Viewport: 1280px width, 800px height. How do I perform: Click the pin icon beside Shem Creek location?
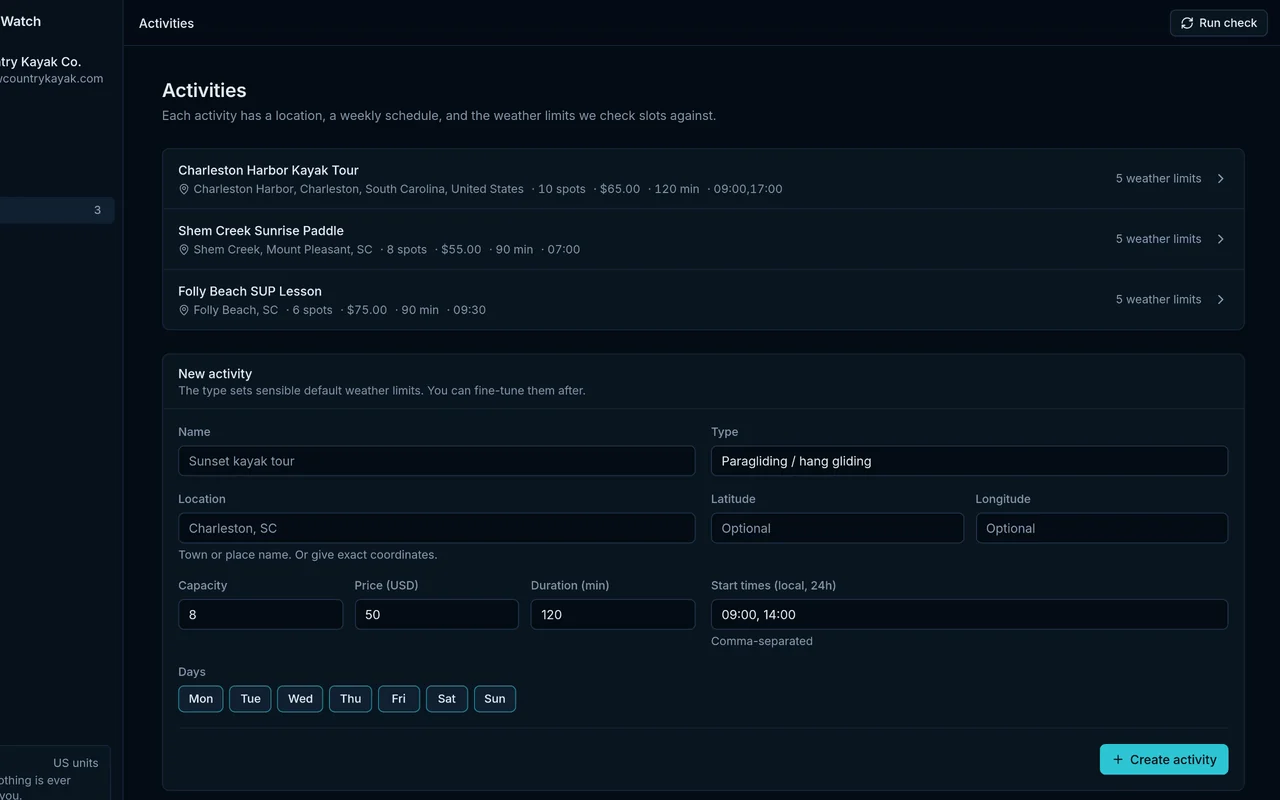coord(184,250)
